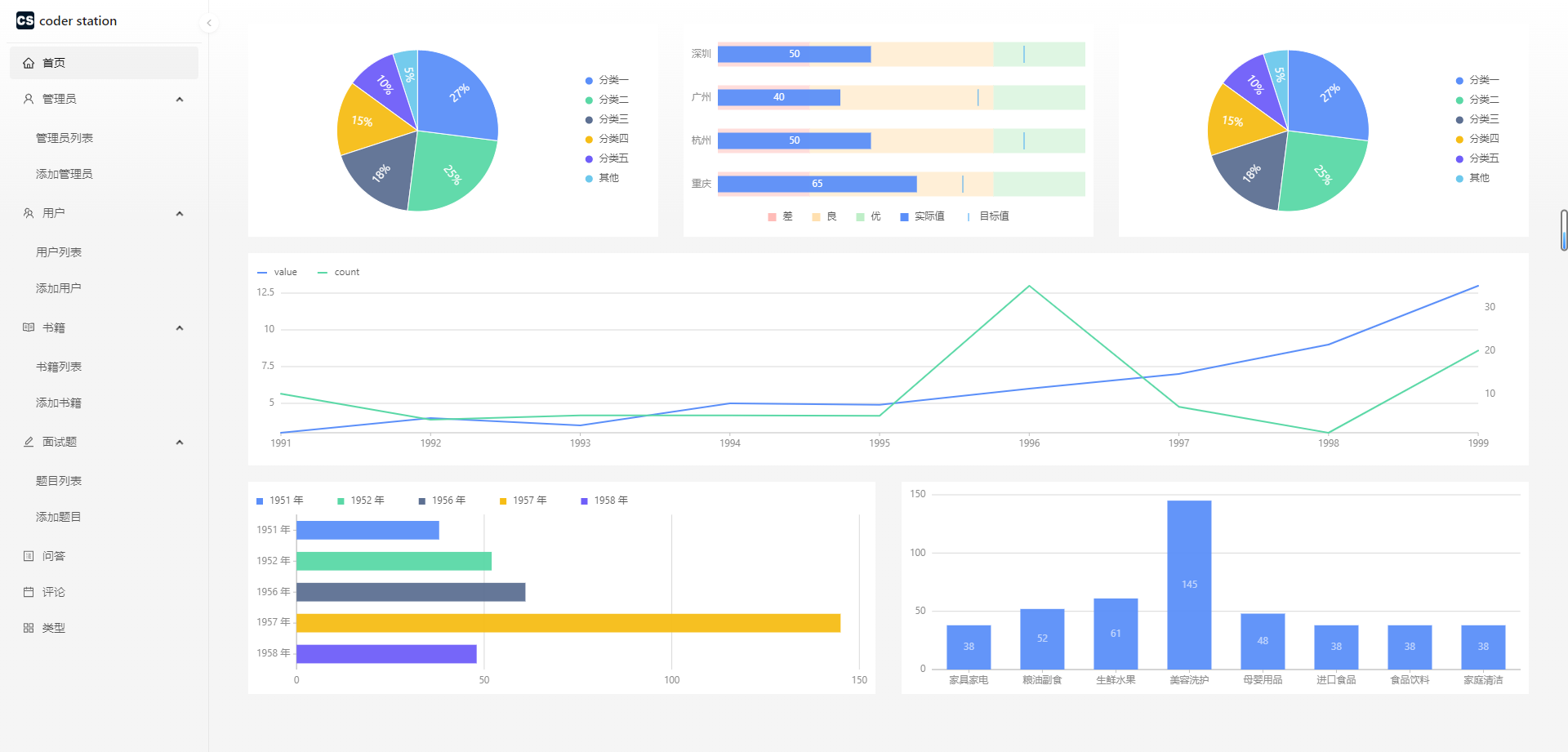The height and width of the screenshot is (752, 1568).
Task: Click the coder station CS logo icon
Action: (x=25, y=20)
